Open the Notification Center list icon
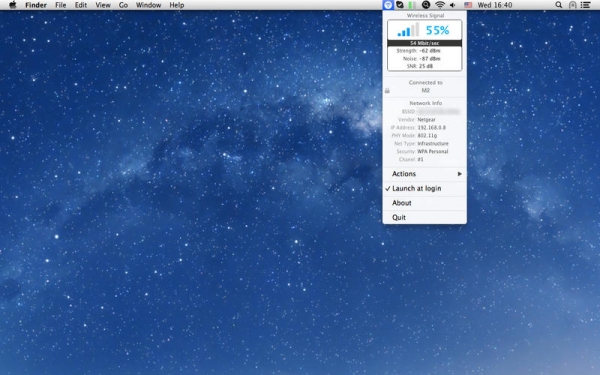Image resolution: width=600 pixels, height=375 pixels. (585, 5)
